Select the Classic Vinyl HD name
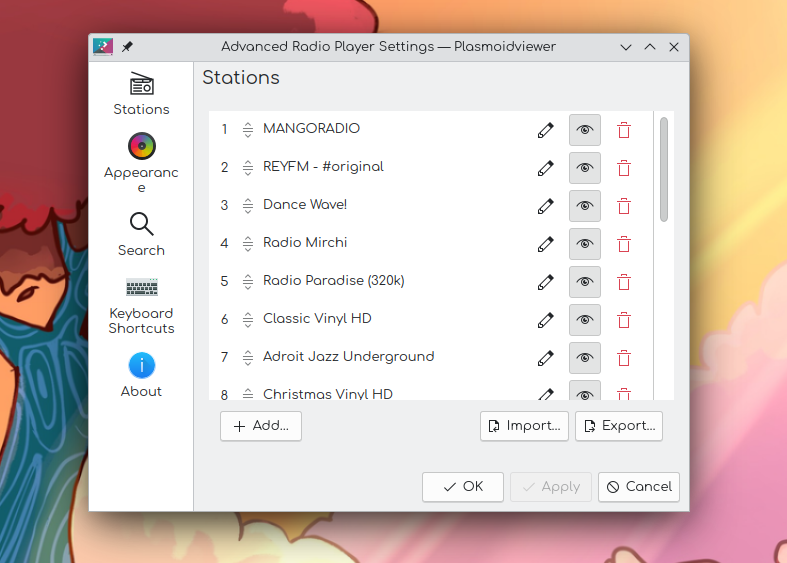The height and width of the screenshot is (563, 787). [x=317, y=319]
